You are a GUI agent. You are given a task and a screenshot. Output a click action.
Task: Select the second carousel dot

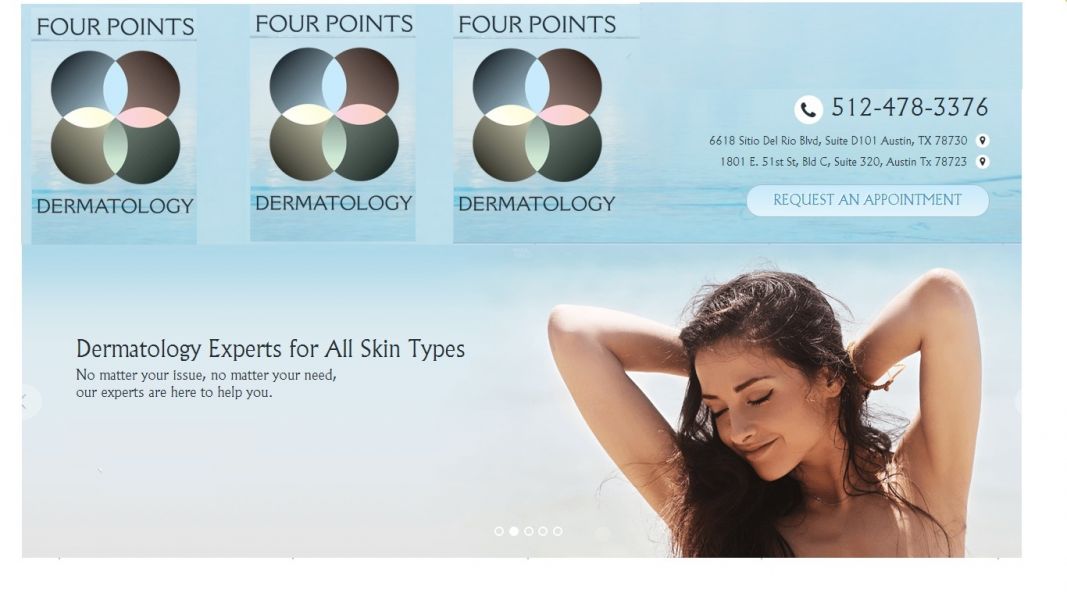tap(514, 531)
